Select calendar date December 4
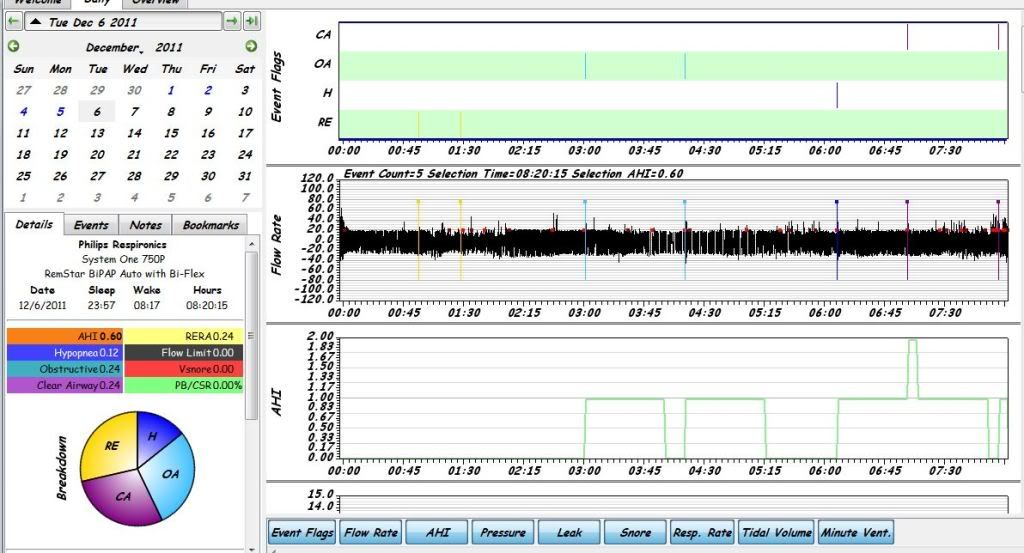 pyautogui.click(x=24, y=112)
